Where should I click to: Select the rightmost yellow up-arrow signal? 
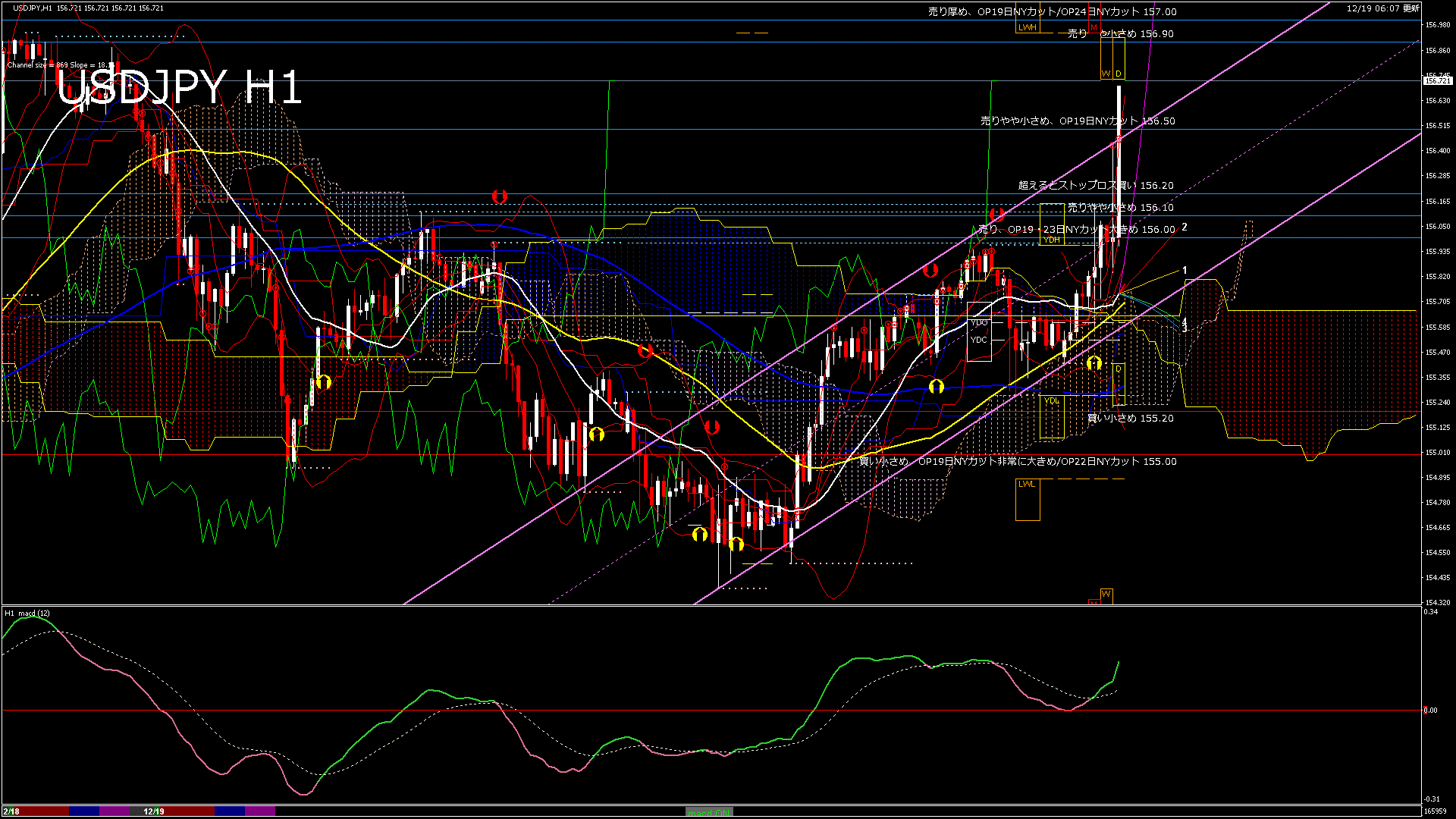click(x=1094, y=363)
